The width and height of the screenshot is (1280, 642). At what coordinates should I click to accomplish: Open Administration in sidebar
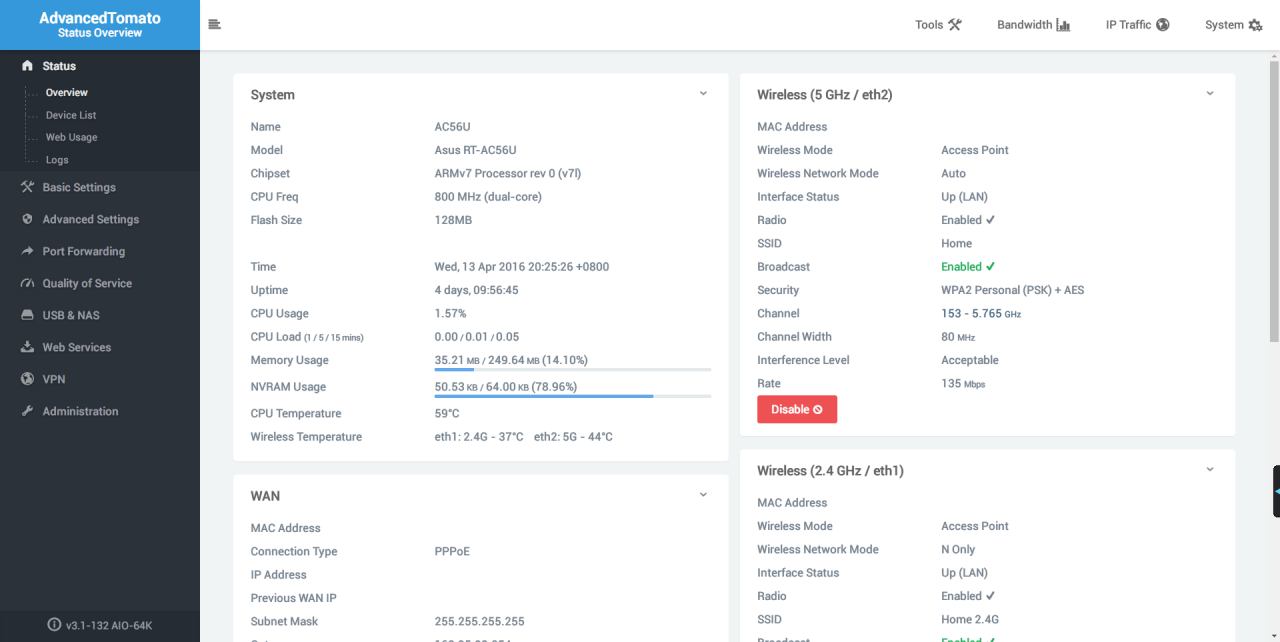(x=100, y=411)
